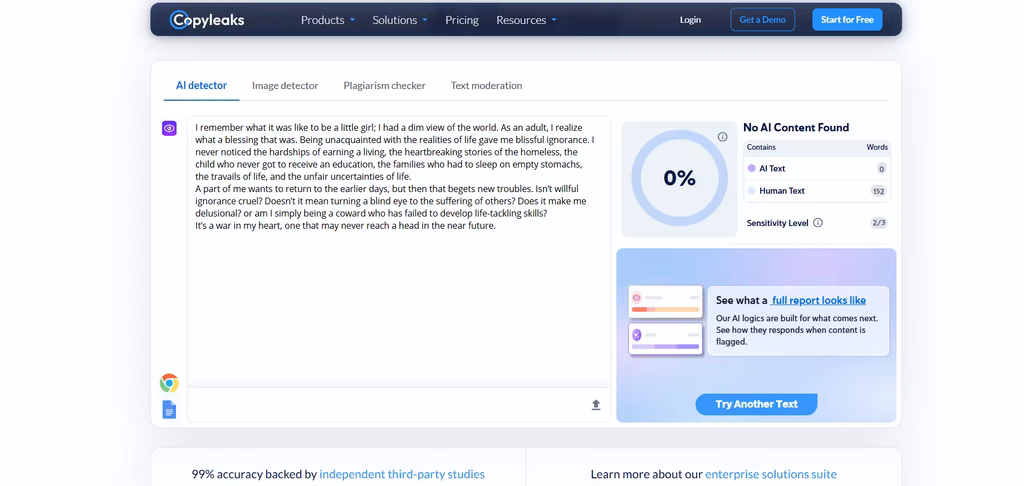
Task: Click the Login link
Action: [x=690, y=20]
